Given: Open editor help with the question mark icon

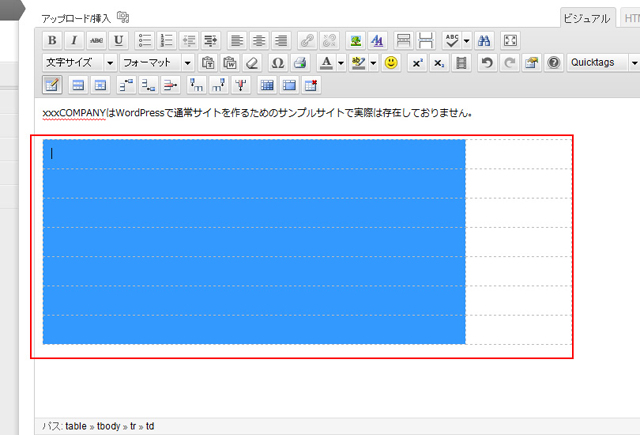Looking at the screenshot, I should click(554, 63).
